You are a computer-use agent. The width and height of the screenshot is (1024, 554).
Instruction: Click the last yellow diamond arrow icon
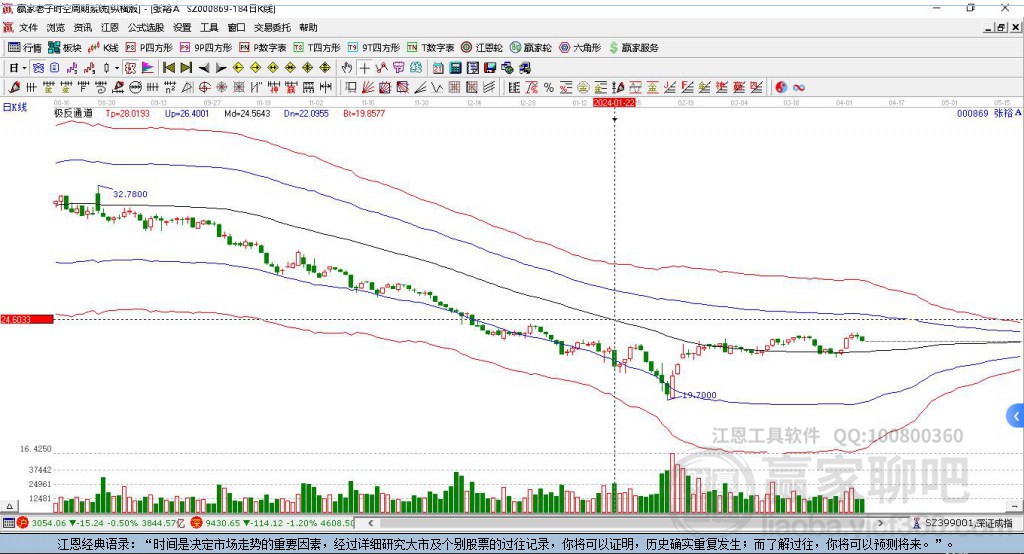(325, 68)
